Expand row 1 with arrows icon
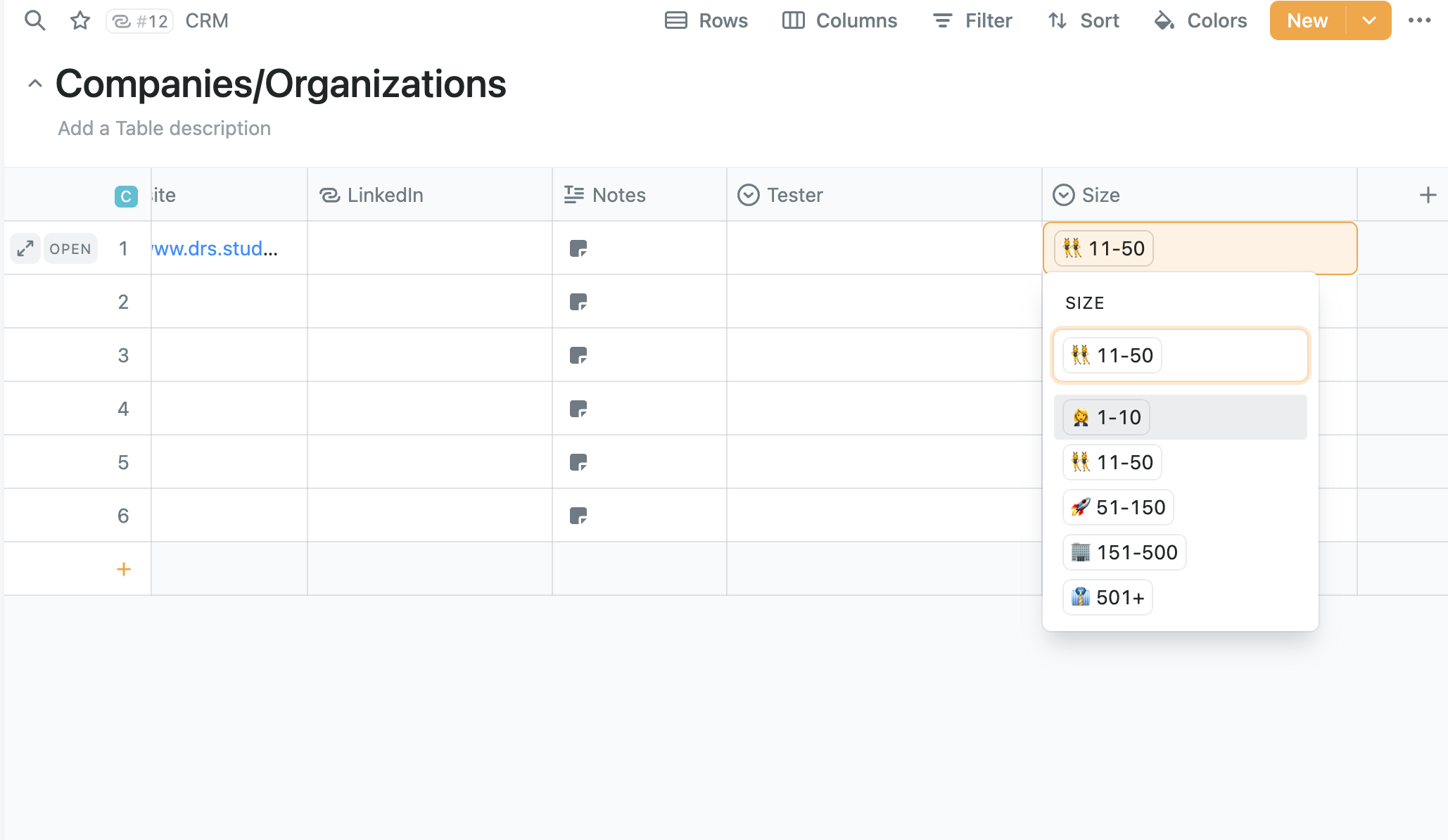The width and height of the screenshot is (1448, 840). coord(25,248)
